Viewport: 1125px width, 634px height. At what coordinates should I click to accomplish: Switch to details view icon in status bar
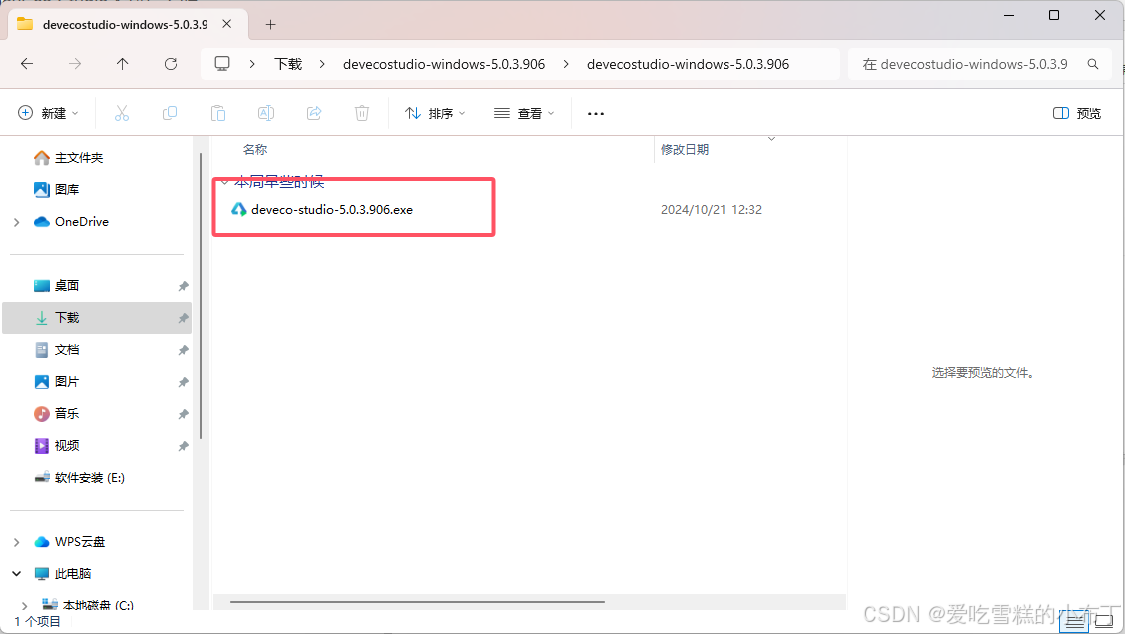point(1074,622)
